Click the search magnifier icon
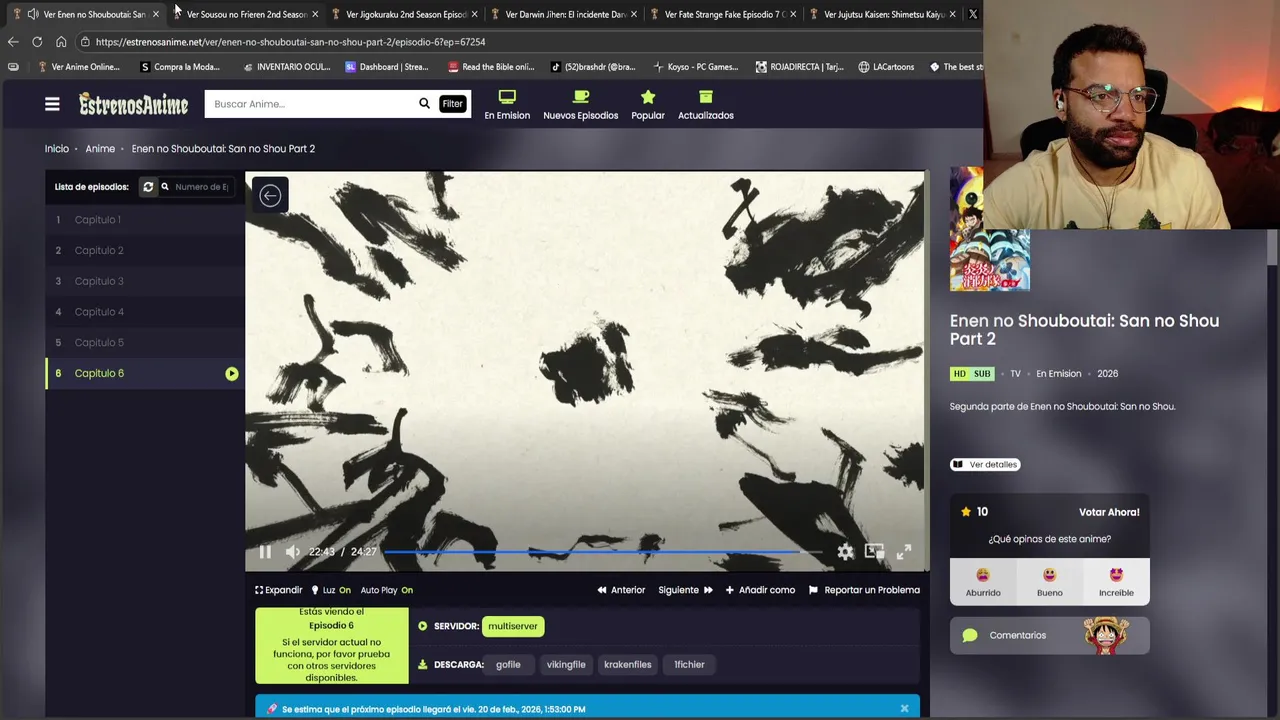 (424, 104)
